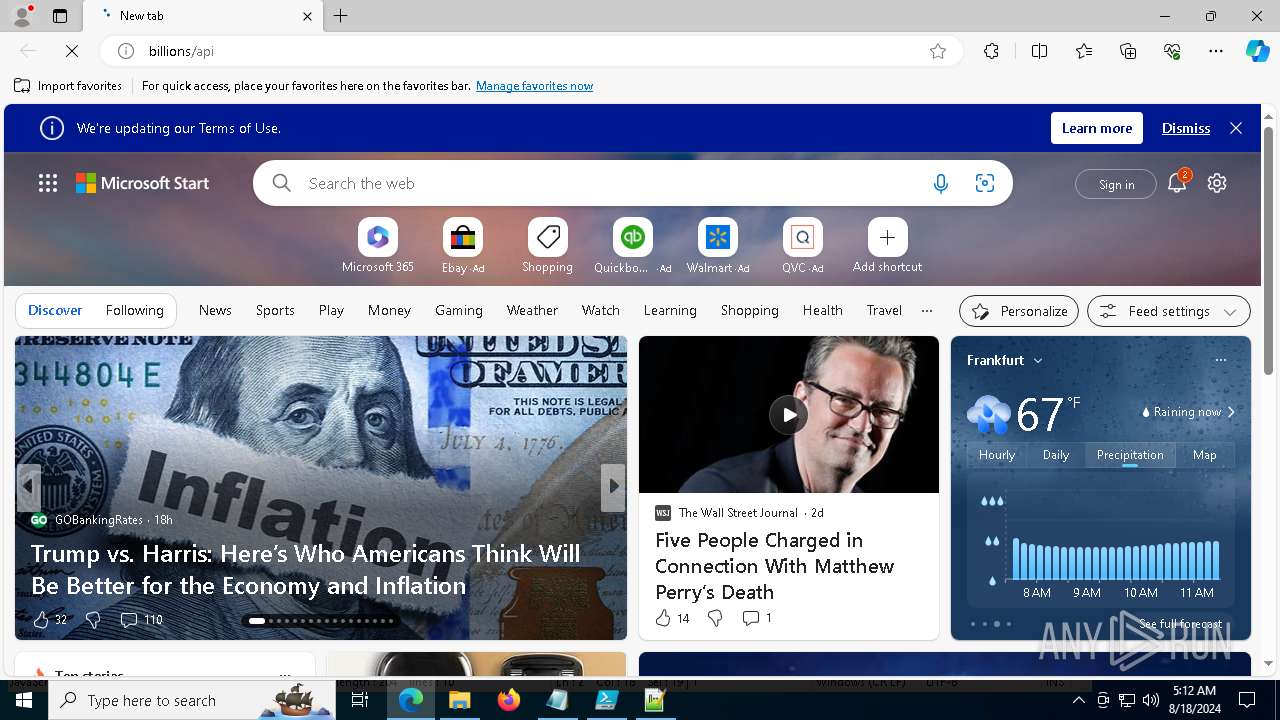The width and height of the screenshot is (1280, 720).
Task: Open QVC shortcut tile
Action: (x=803, y=246)
